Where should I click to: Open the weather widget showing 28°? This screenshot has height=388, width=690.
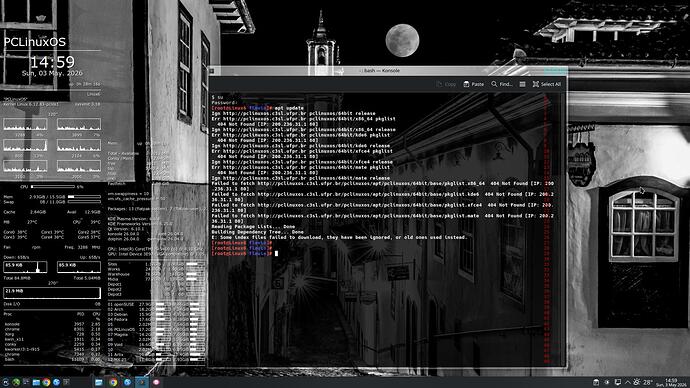click(643, 382)
